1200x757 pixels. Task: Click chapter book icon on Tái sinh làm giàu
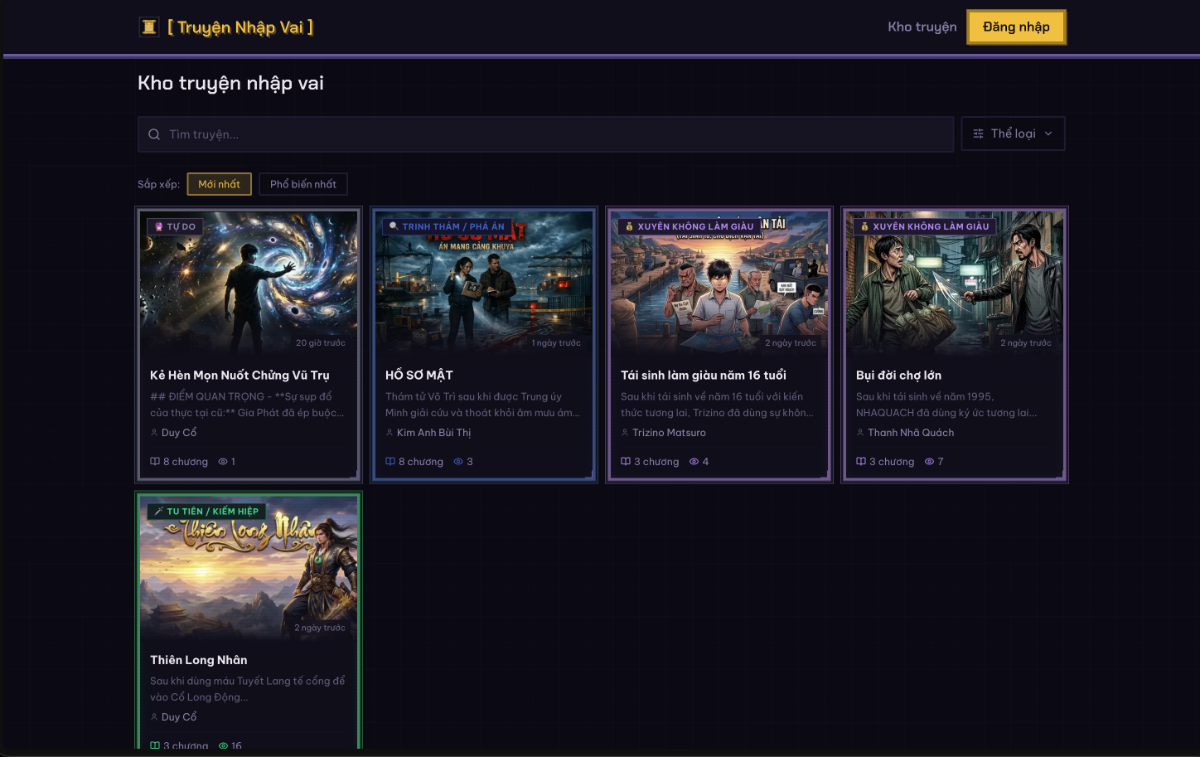[x=626, y=462]
